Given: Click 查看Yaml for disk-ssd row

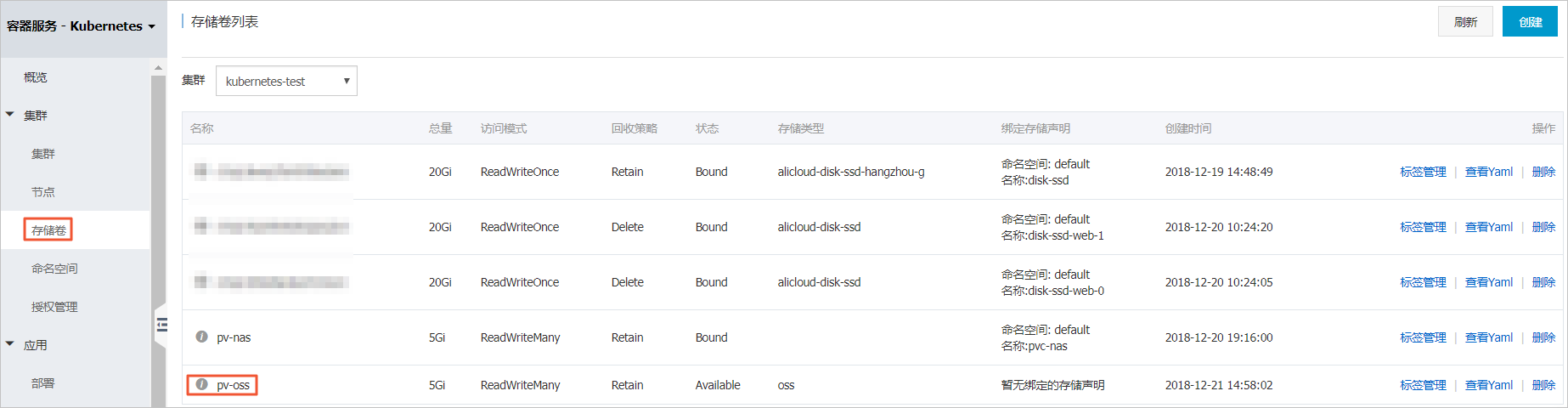Looking at the screenshot, I should pos(1489,172).
